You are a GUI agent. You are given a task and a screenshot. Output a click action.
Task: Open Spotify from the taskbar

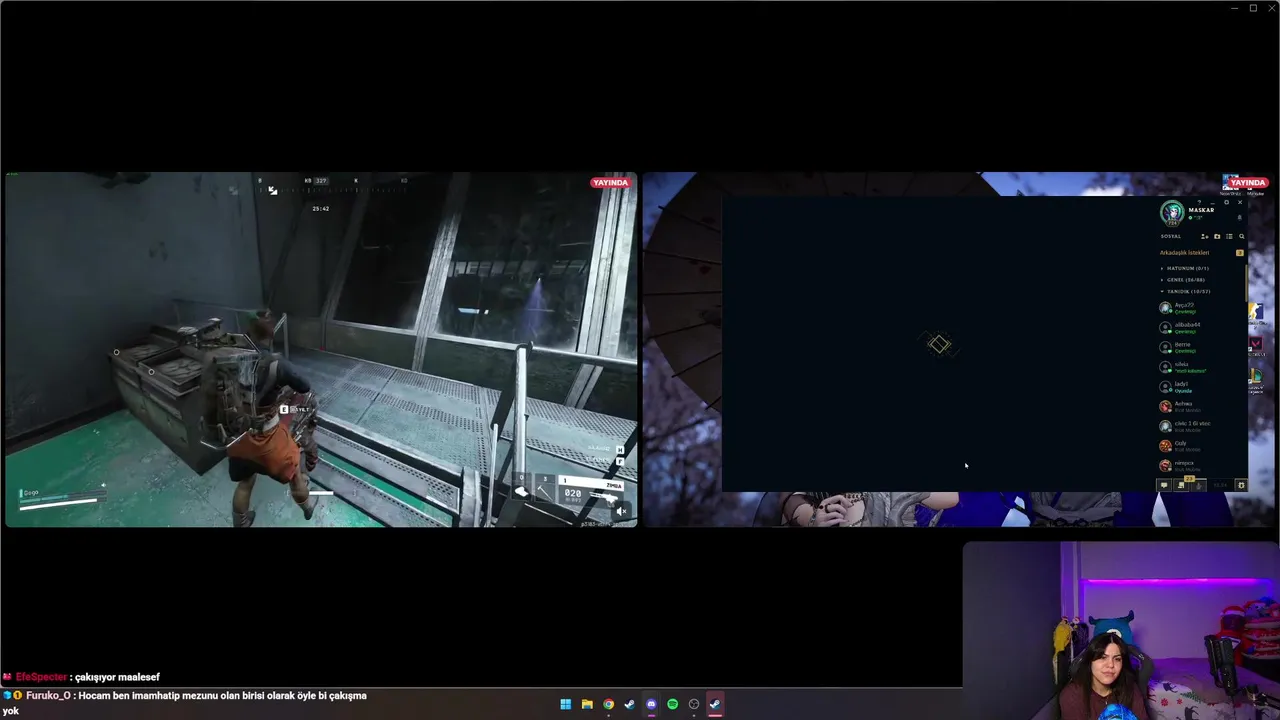[672, 704]
